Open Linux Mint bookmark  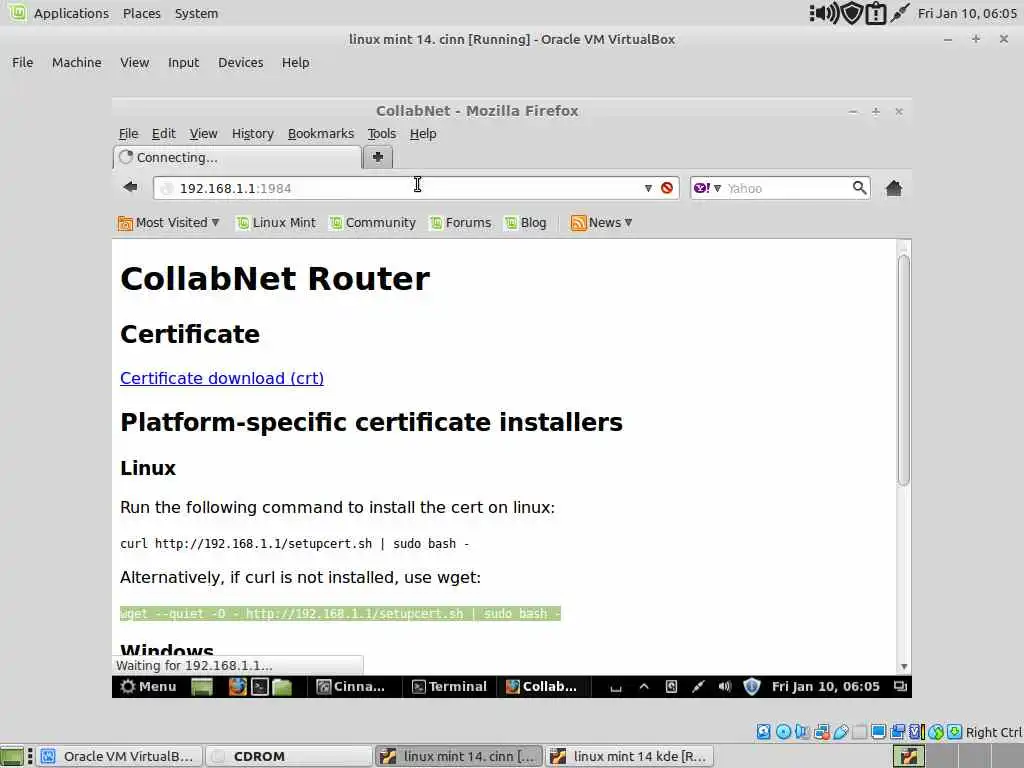pos(276,223)
